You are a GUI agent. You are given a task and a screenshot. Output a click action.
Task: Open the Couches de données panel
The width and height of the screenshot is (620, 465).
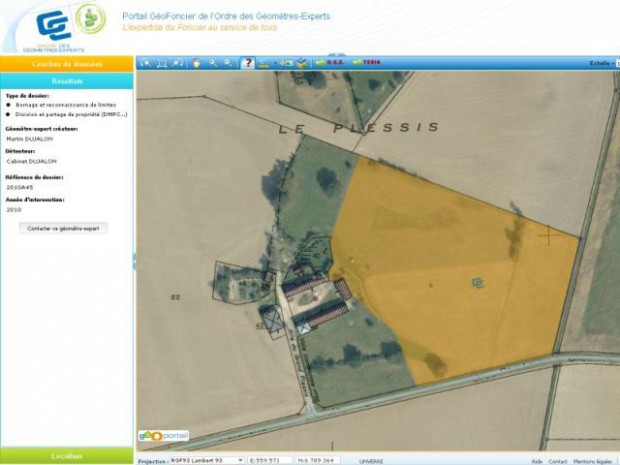click(67, 63)
